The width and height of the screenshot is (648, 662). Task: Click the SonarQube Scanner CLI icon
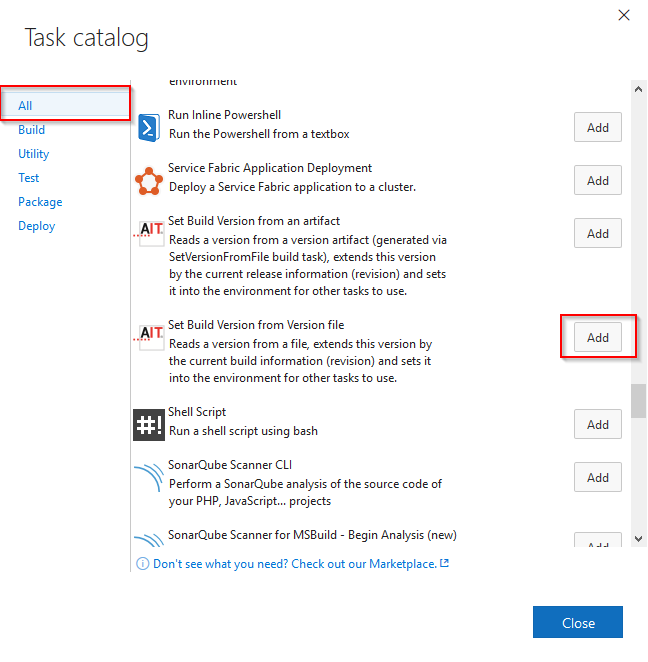click(149, 477)
